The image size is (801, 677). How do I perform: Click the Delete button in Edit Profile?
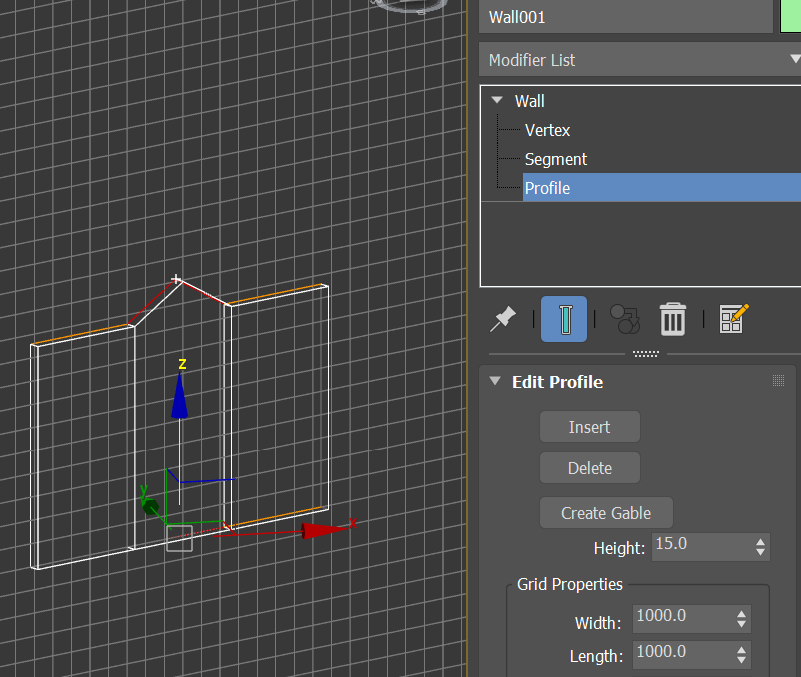click(x=589, y=467)
